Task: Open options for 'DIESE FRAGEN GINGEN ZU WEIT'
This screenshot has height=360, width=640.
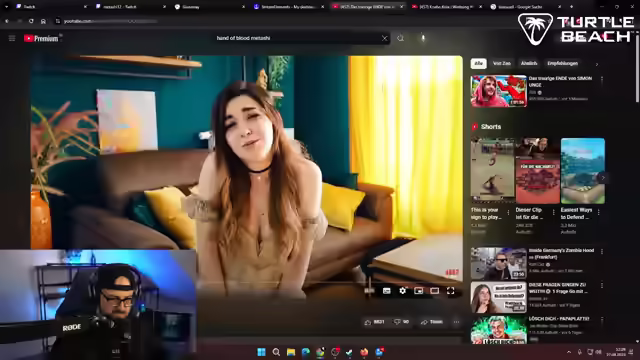Action: (x=602, y=286)
